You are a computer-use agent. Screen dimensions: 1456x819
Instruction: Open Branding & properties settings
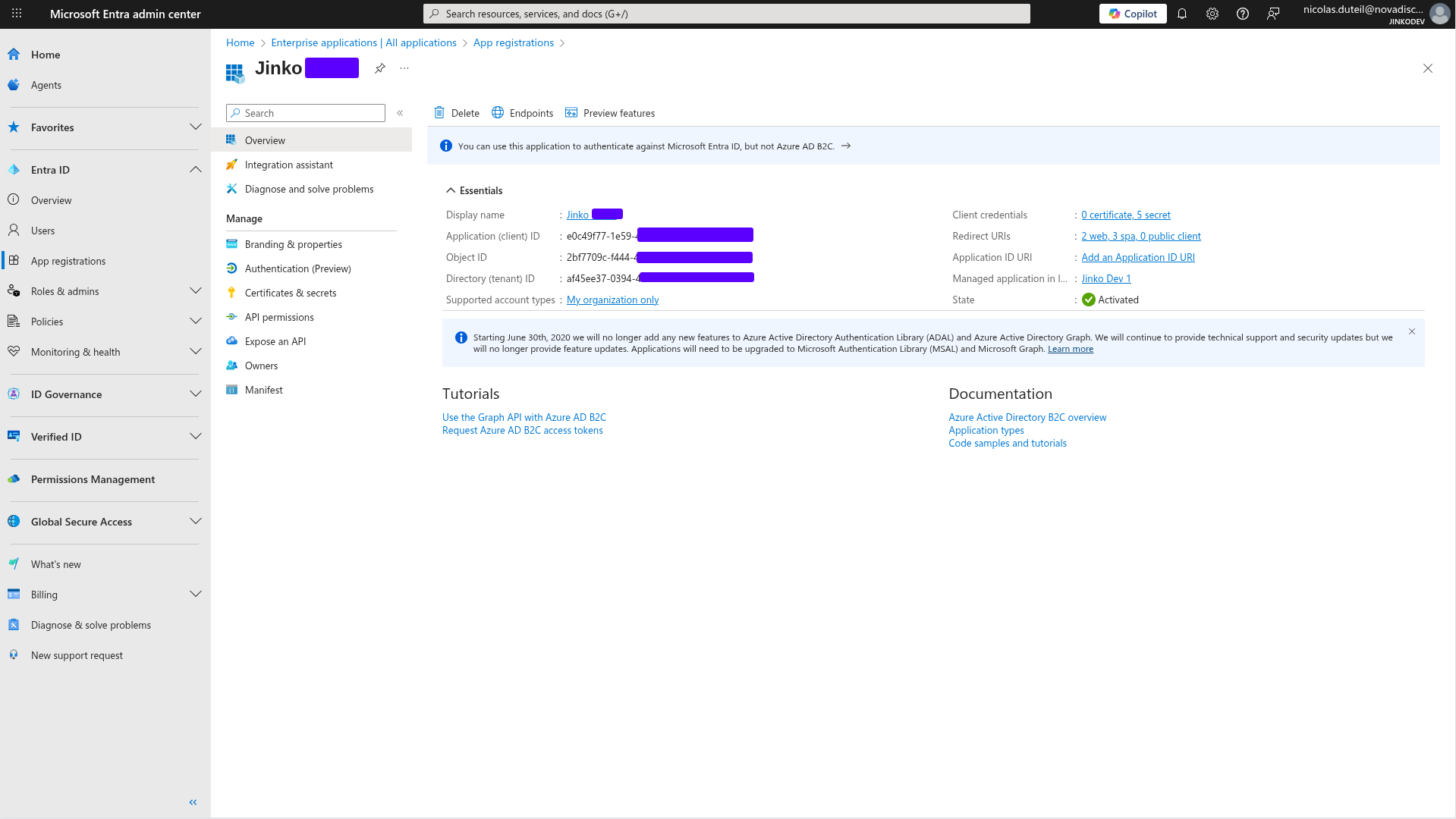click(293, 244)
